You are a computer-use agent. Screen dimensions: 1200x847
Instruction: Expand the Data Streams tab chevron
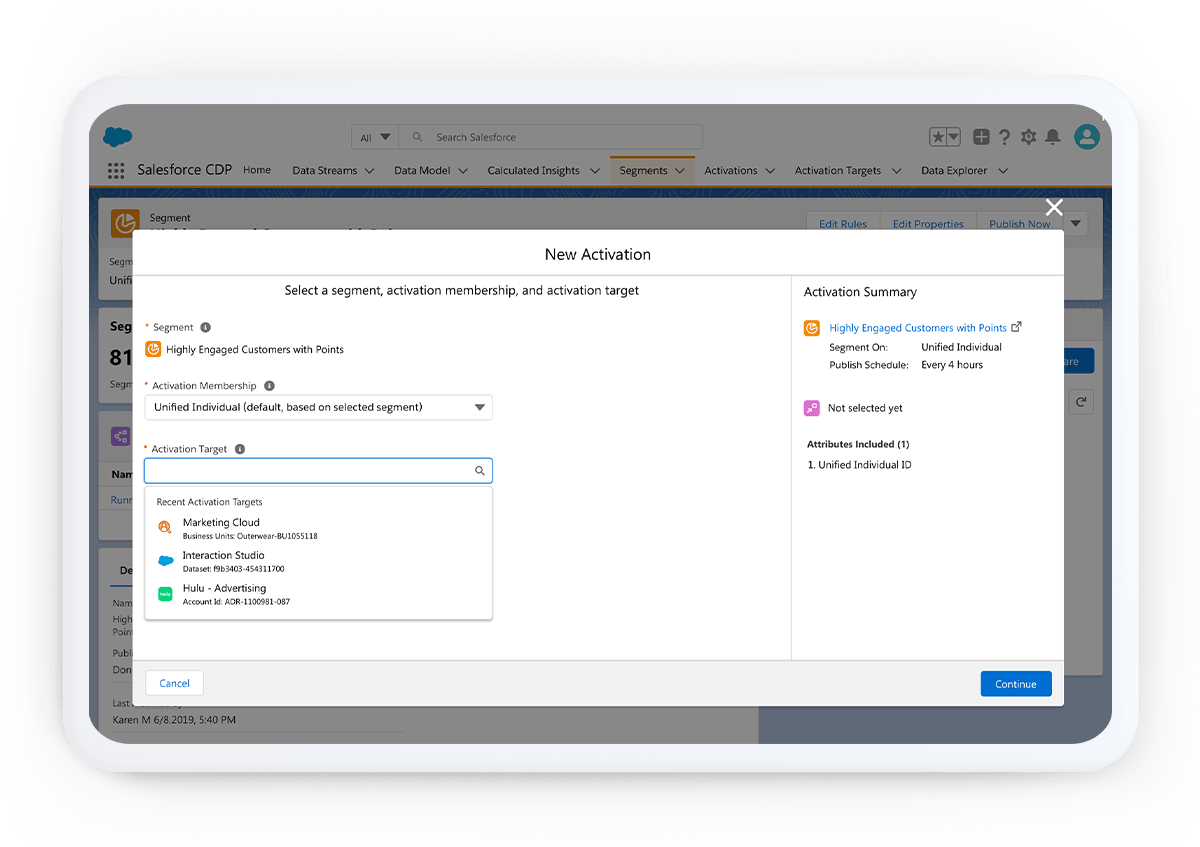coord(369,171)
